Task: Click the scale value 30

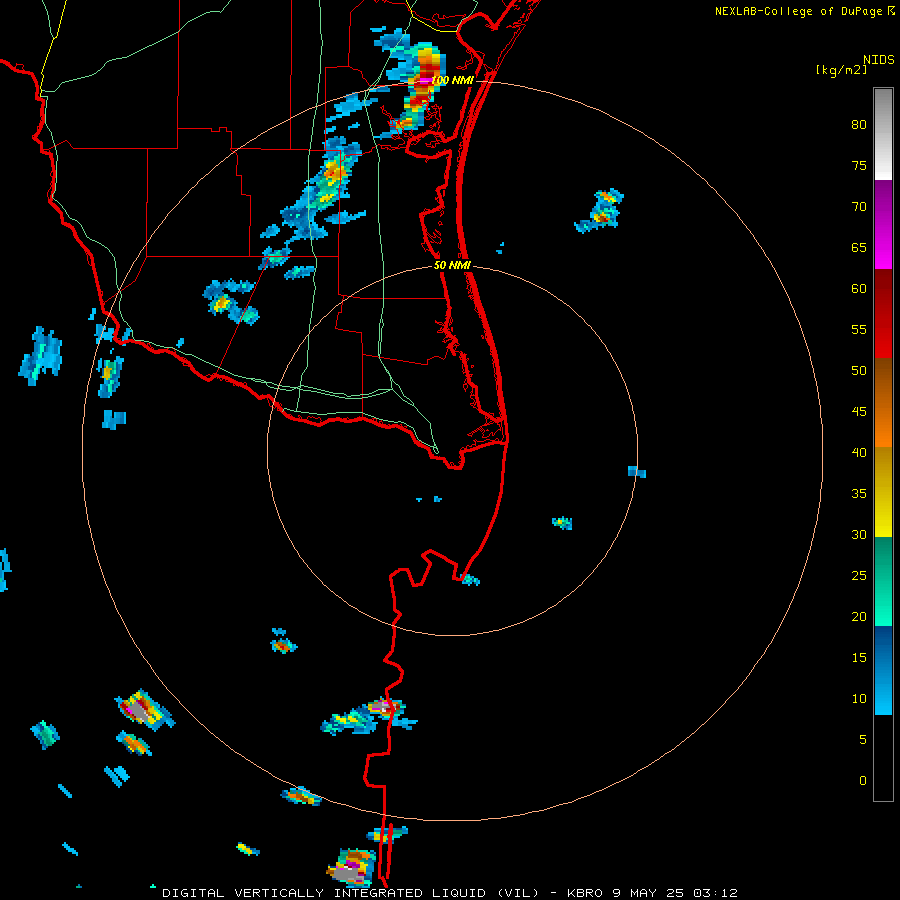Action: pos(859,534)
